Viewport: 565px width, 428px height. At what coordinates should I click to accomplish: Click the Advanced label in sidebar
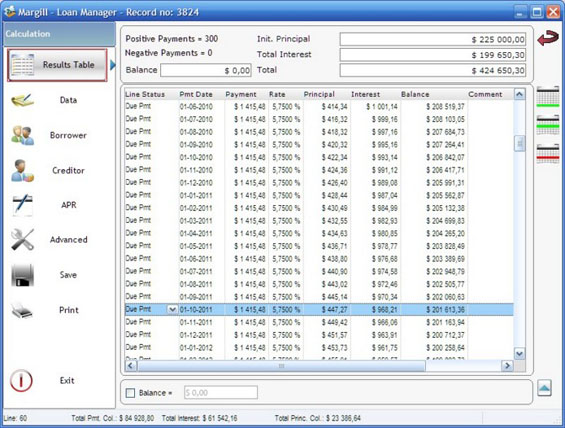coord(68,240)
